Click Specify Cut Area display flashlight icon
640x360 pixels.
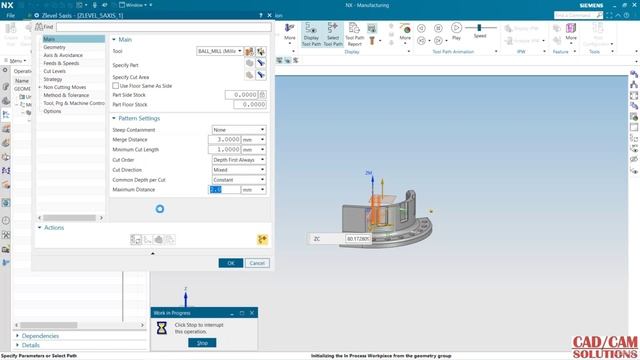pos(260,75)
